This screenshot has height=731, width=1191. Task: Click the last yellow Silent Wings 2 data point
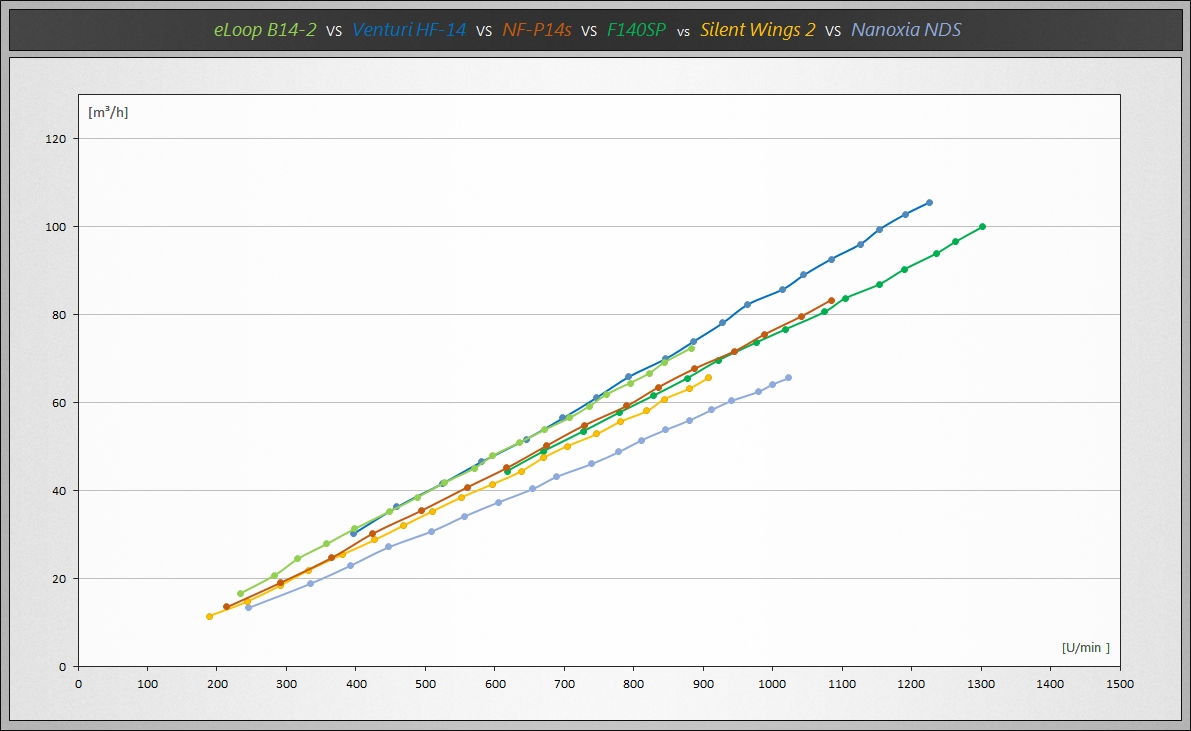click(709, 378)
